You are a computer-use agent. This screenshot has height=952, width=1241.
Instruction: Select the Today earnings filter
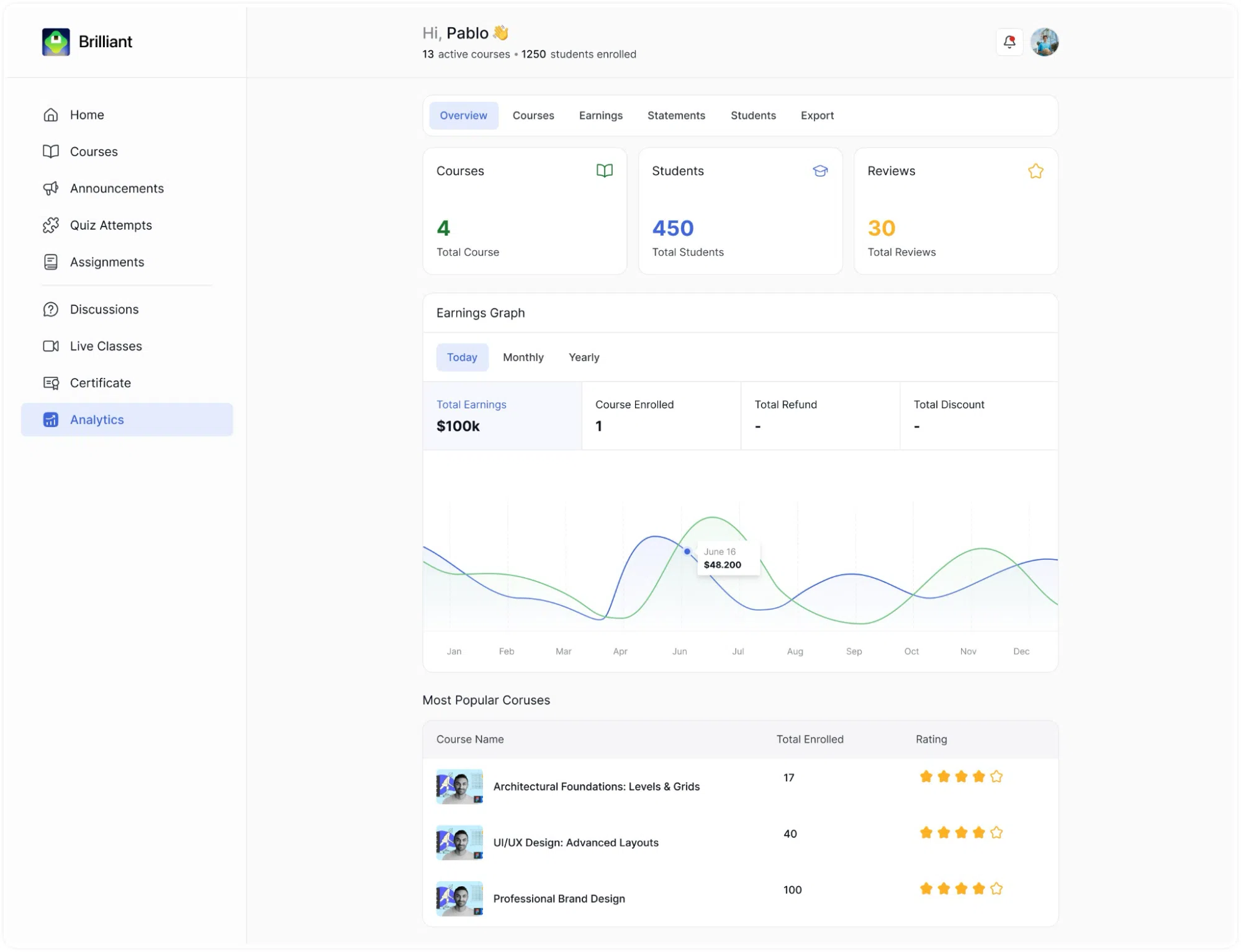[x=462, y=357]
